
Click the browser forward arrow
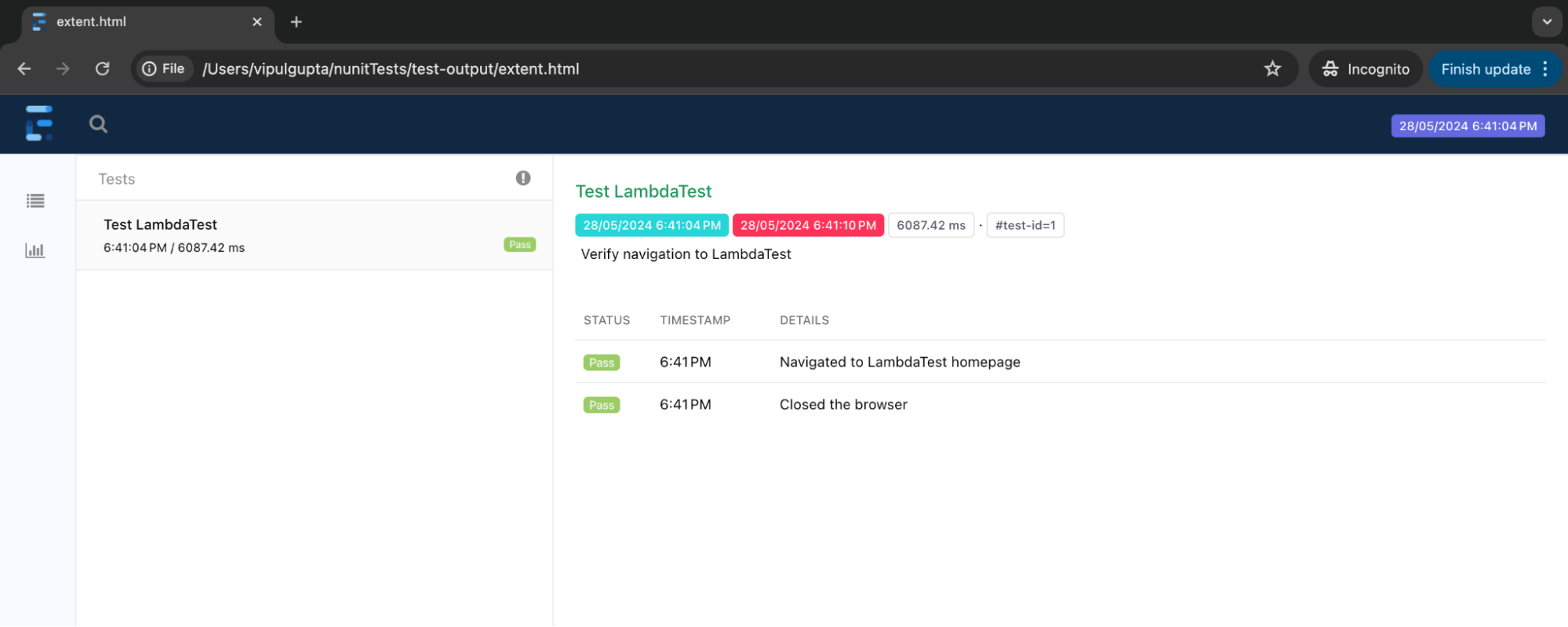tap(63, 69)
